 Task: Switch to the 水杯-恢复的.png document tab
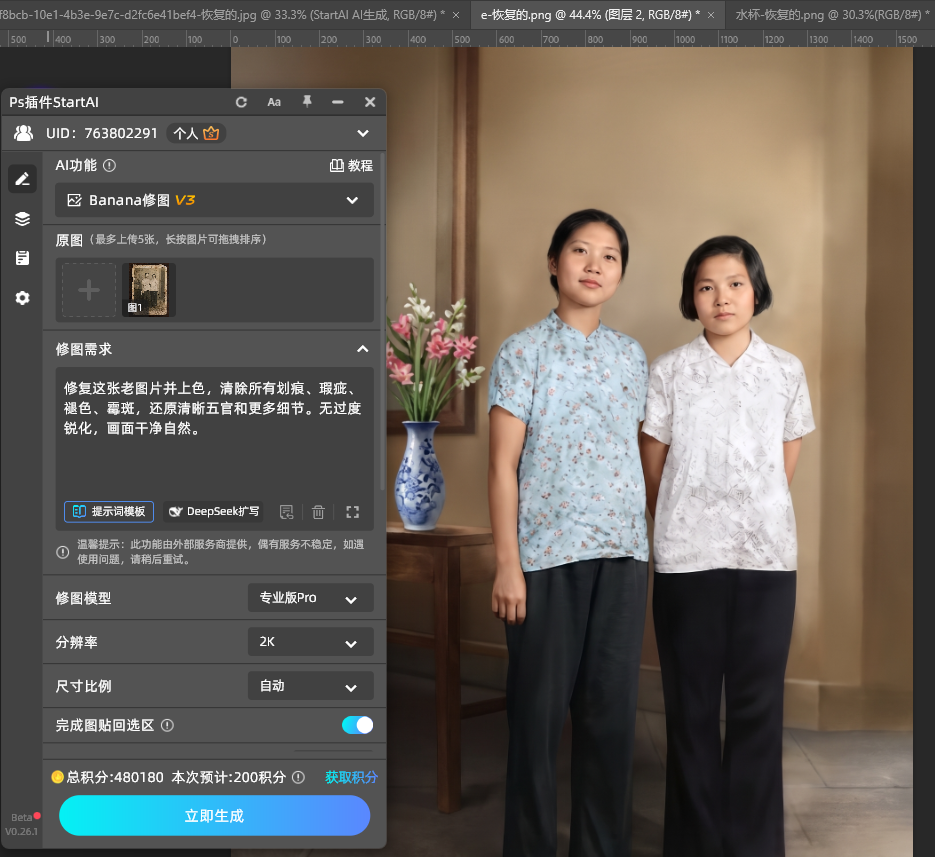pyautogui.click(x=829, y=14)
